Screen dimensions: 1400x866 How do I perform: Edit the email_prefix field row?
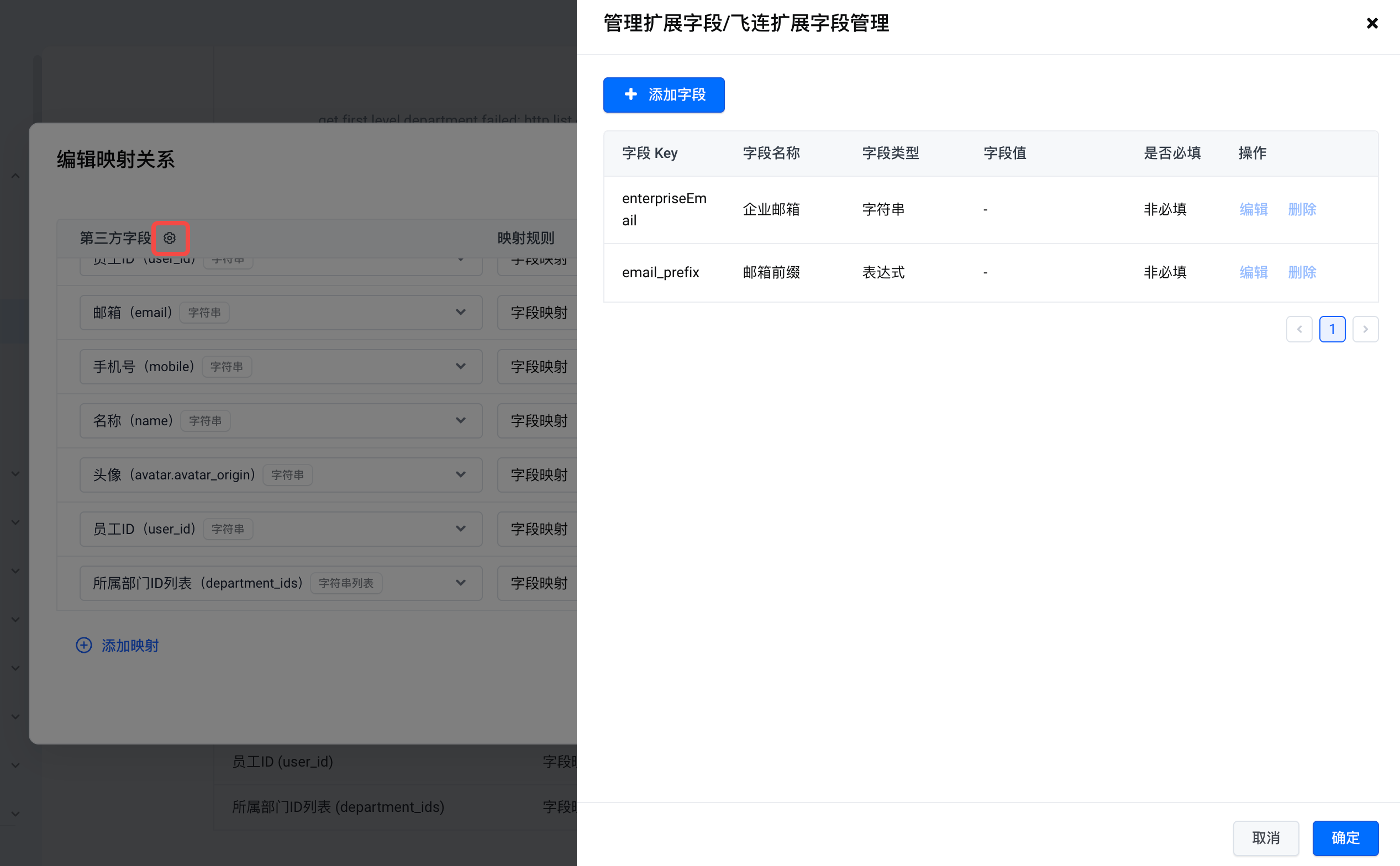pos(1254,273)
